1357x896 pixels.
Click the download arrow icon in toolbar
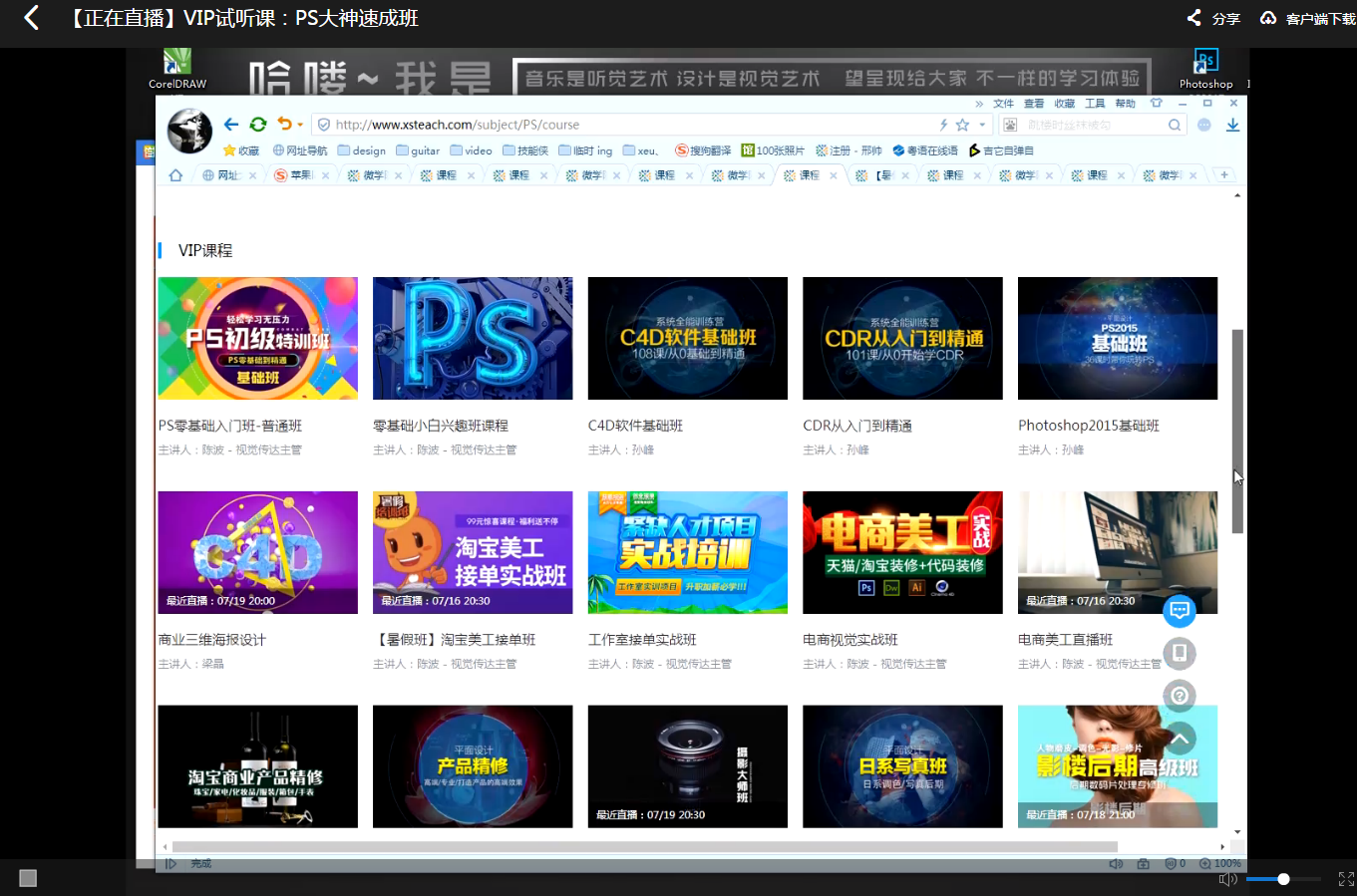pyautogui.click(x=1233, y=125)
